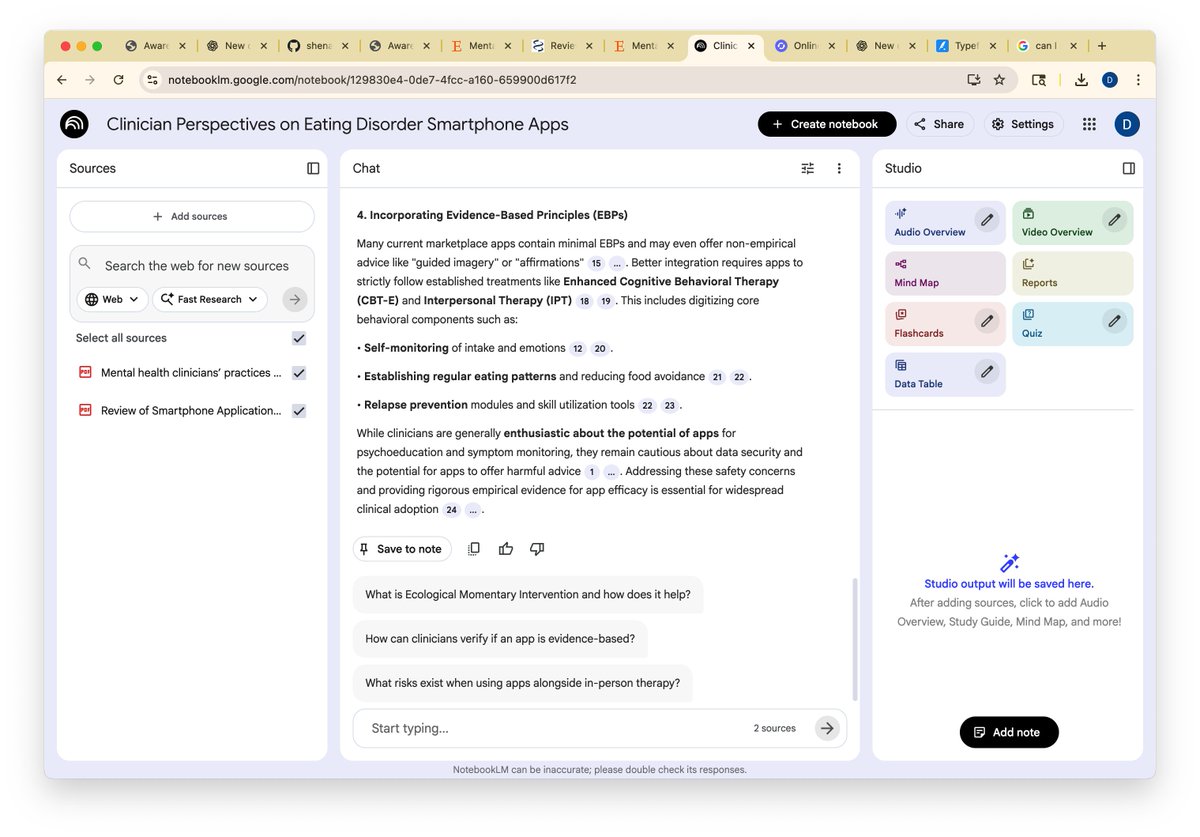Image resolution: width=1200 pixels, height=837 pixels.
Task: Click the Create notebook button
Action: [825, 124]
